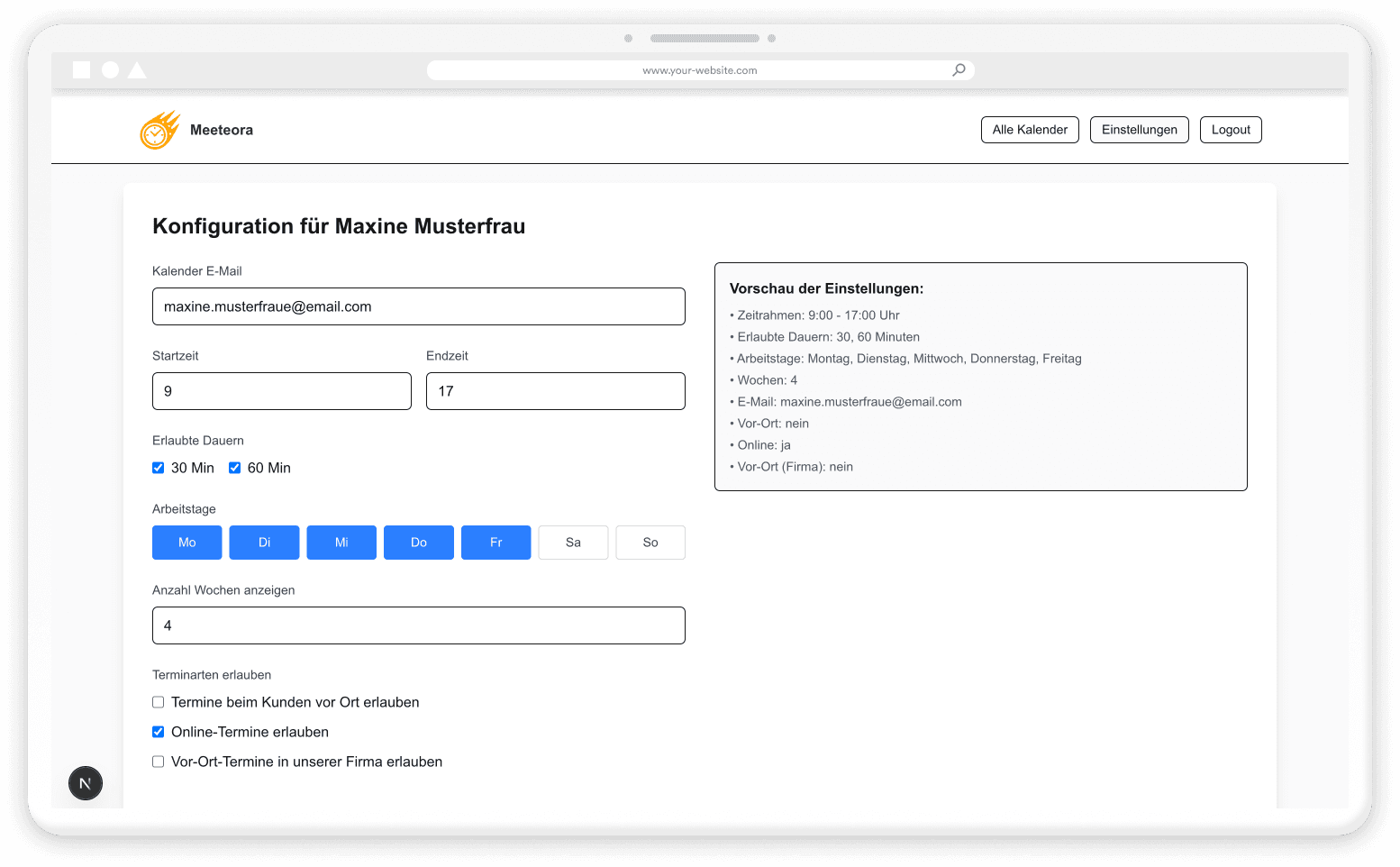This screenshot has width=1400, height=867.
Task: Deselect Friday (Fr) working day
Action: (x=495, y=543)
